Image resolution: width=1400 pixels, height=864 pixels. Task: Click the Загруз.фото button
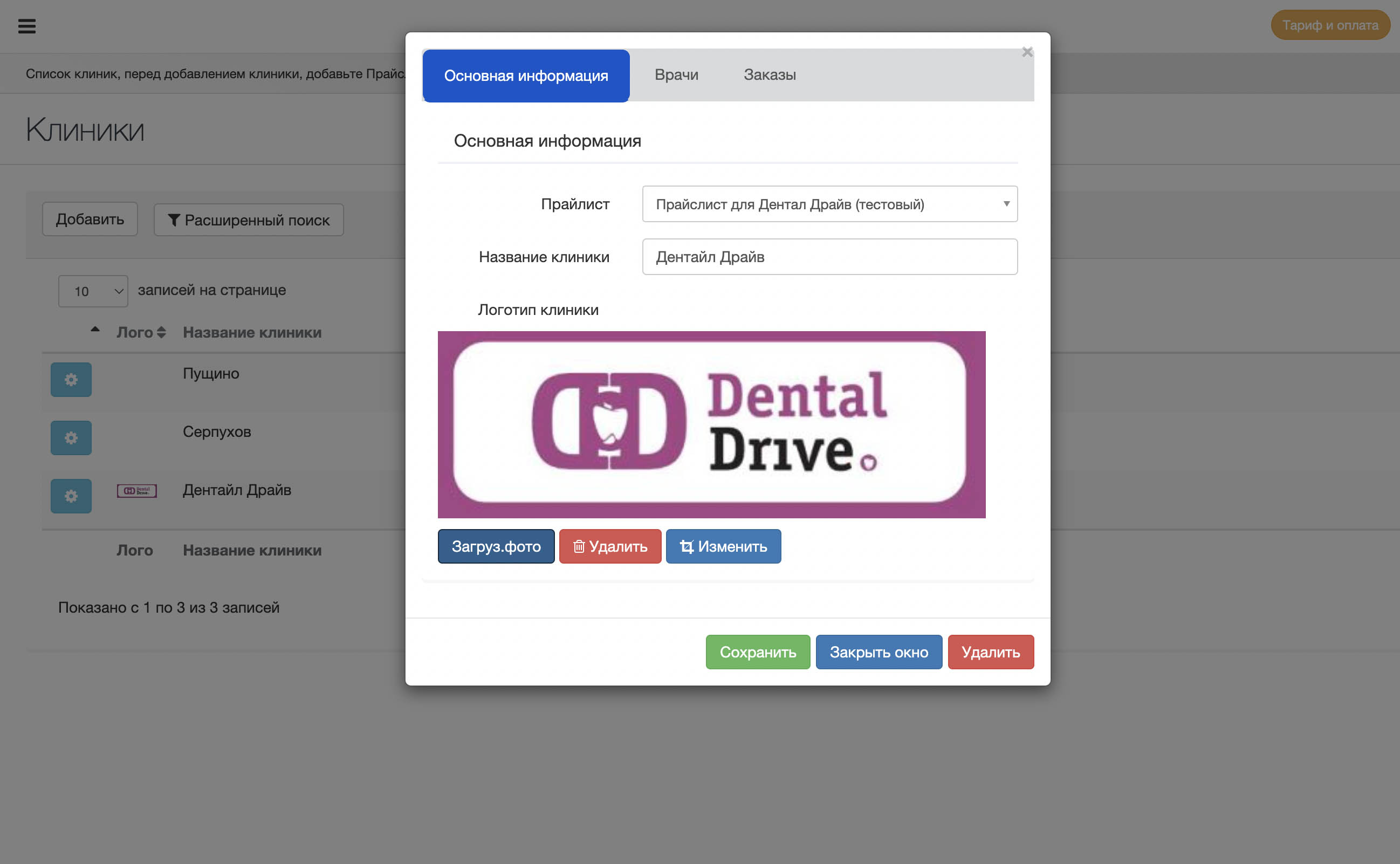coord(496,546)
